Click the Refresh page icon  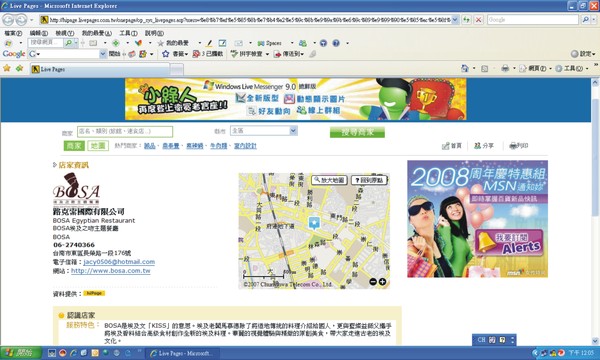click(466, 20)
